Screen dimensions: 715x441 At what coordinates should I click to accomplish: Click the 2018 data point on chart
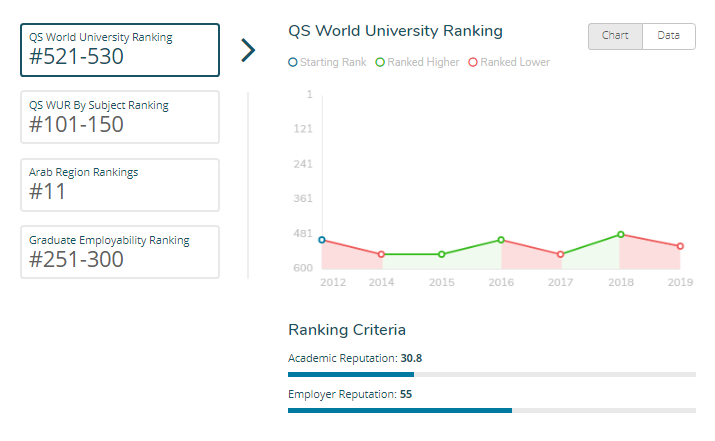tap(621, 234)
